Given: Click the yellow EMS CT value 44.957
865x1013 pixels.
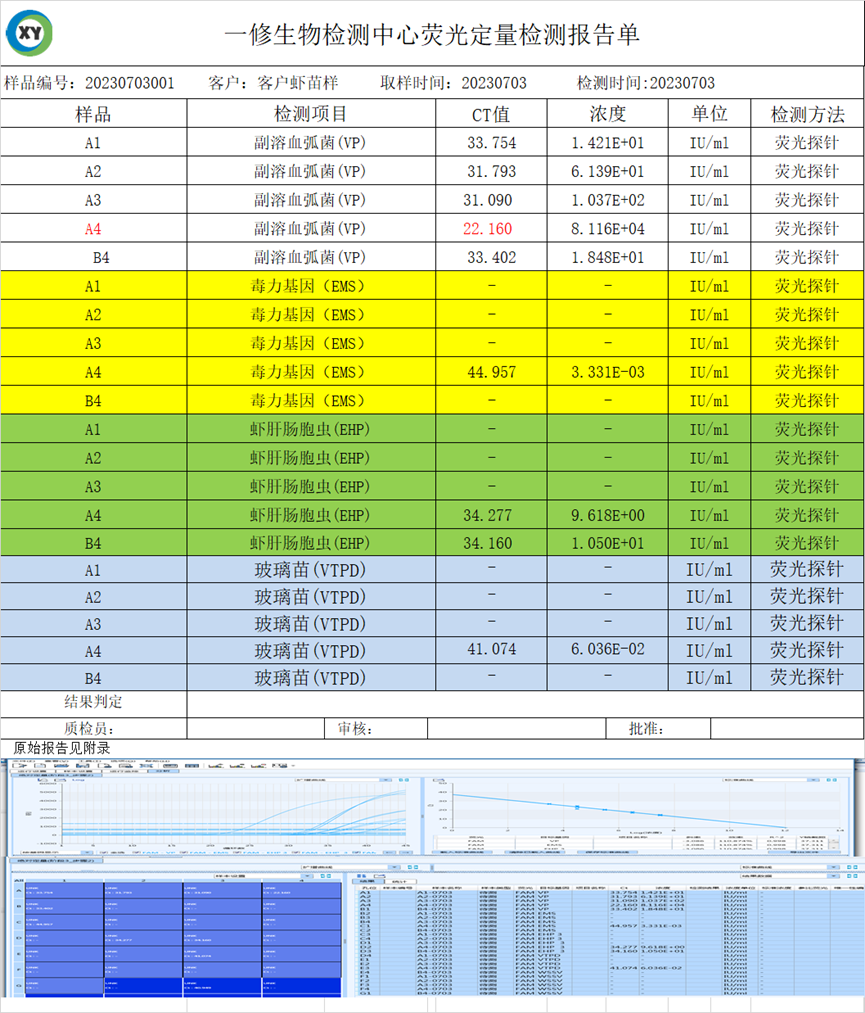Looking at the screenshot, I should 491,372.
